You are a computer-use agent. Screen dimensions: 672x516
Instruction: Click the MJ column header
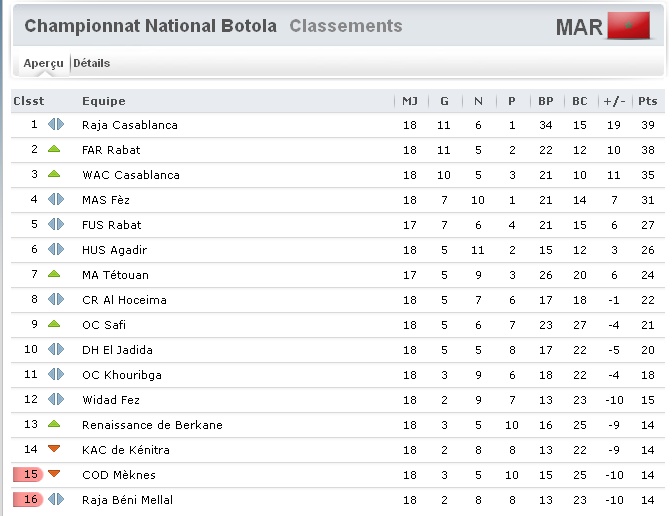coord(410,101)
